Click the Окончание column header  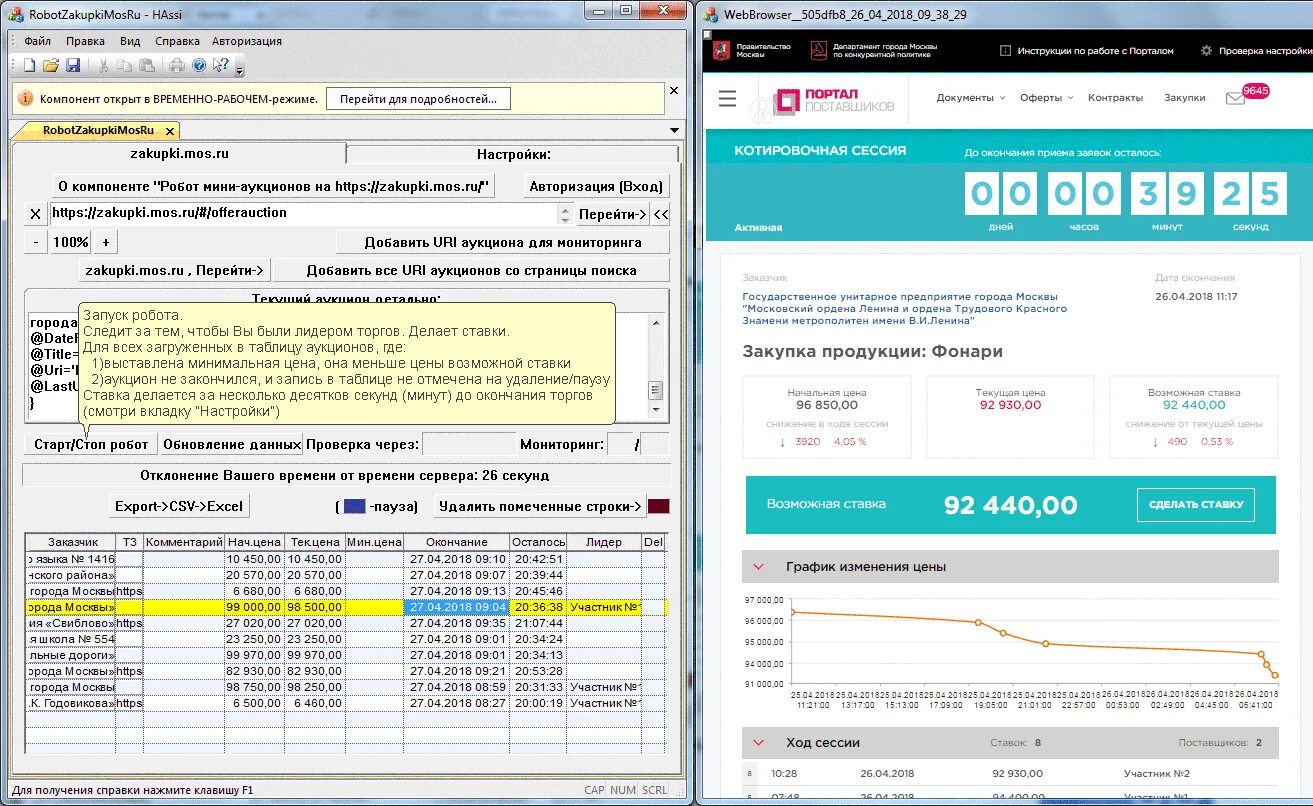click(457, 542)
